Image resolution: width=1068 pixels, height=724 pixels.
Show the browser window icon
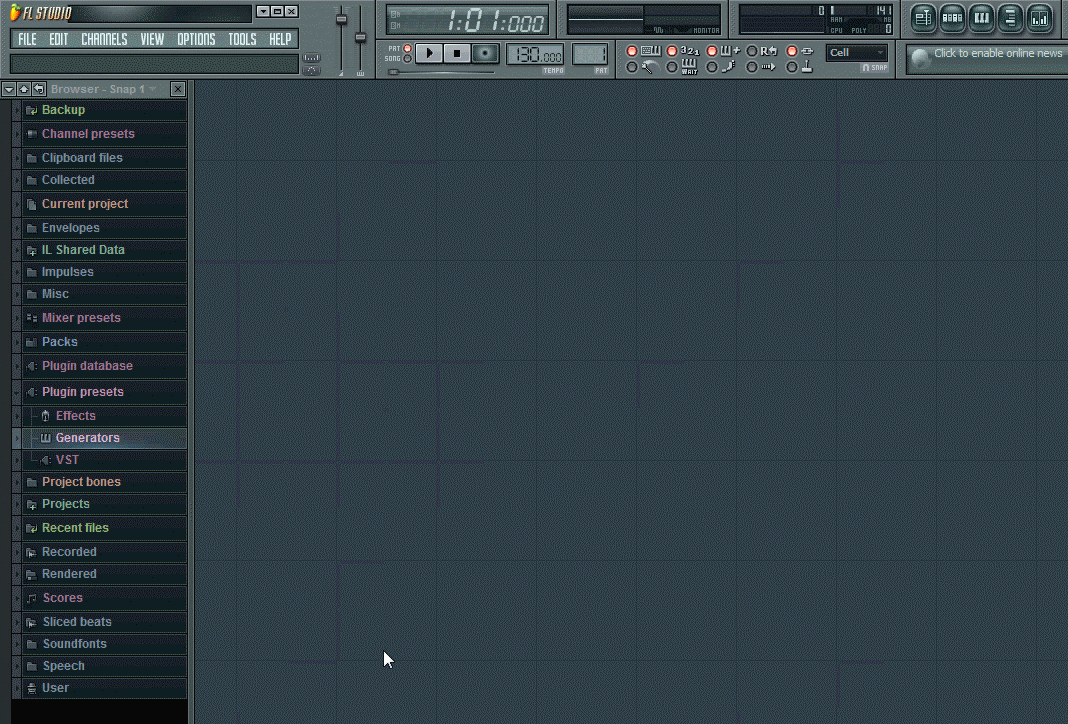(x=1010, y=17)
